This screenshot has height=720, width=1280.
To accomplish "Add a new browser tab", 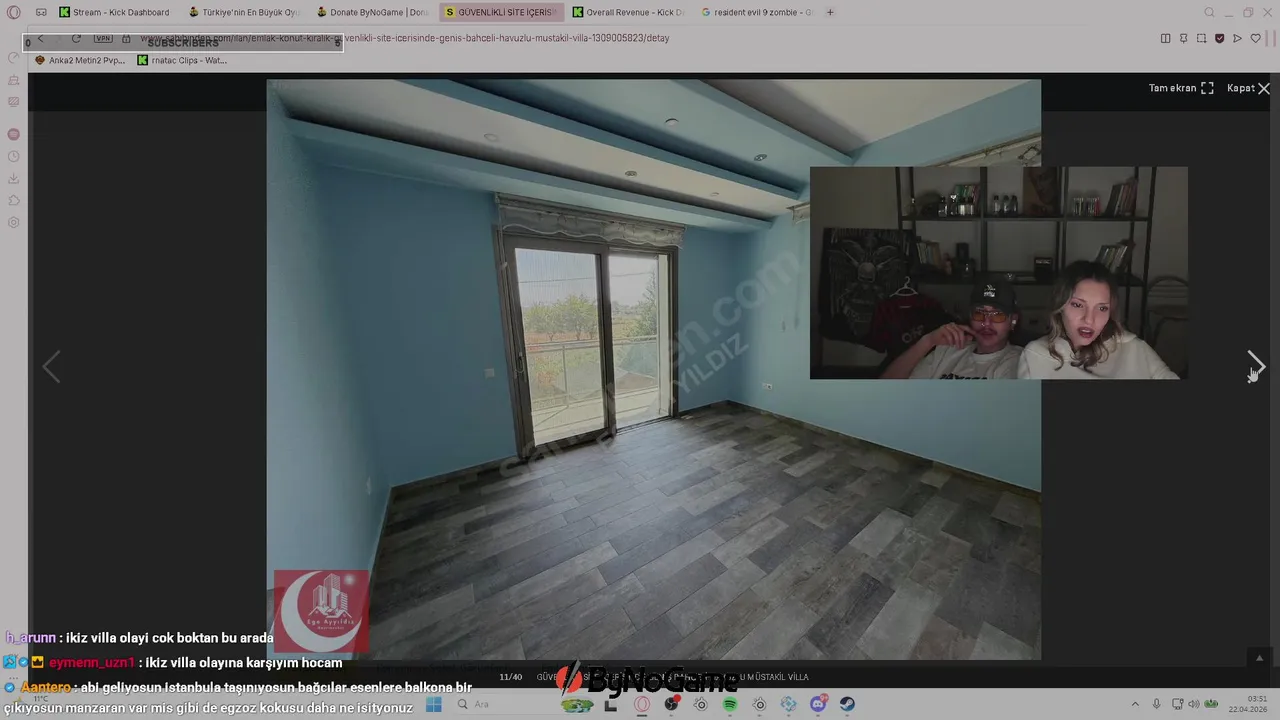I will [x=830, y=12].
